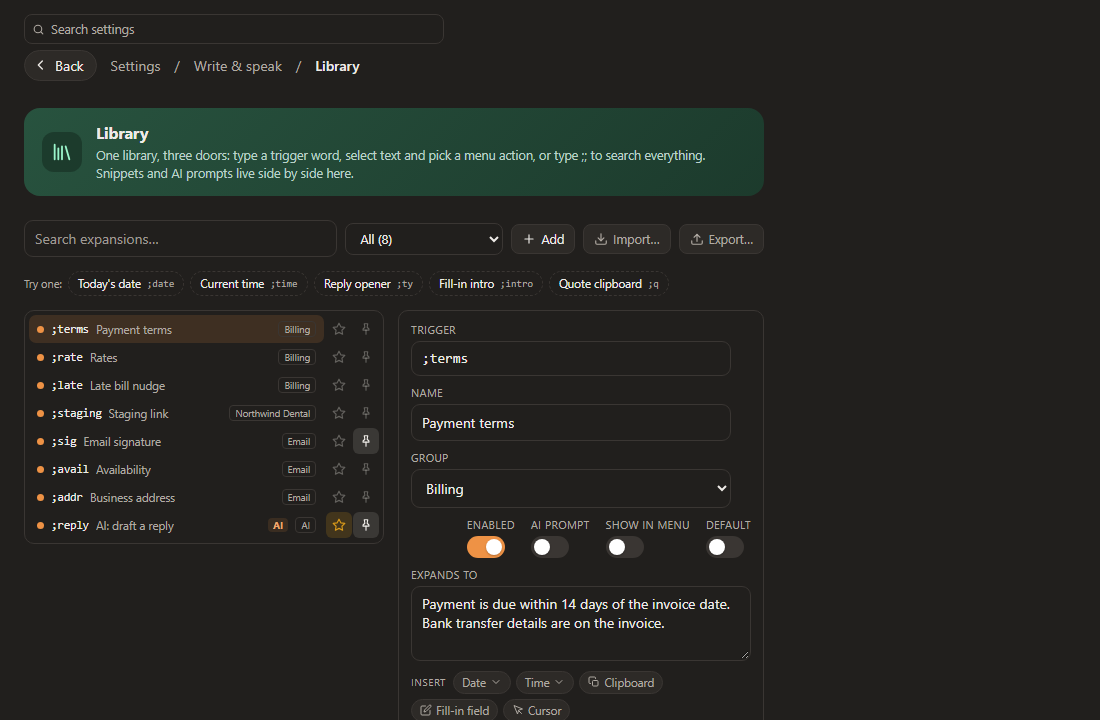Go to Write & speak breadcrumb
The width and height of the screenshot is (1100, 720).
(238, 66)
